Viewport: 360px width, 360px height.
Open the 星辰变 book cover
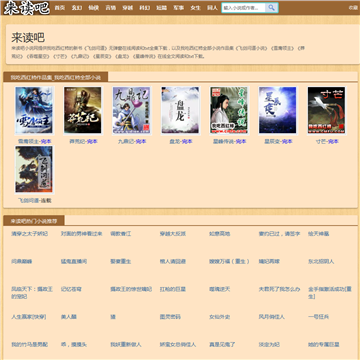point(278,110)
